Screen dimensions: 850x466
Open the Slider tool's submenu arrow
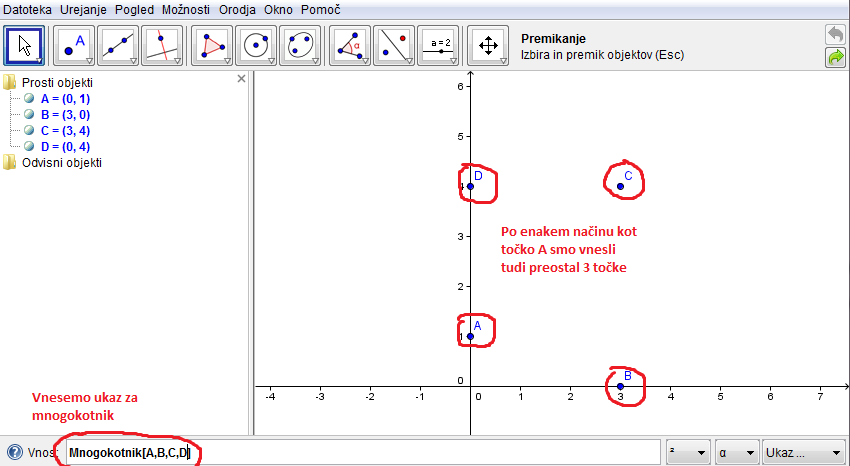click(x=454, y=61)
